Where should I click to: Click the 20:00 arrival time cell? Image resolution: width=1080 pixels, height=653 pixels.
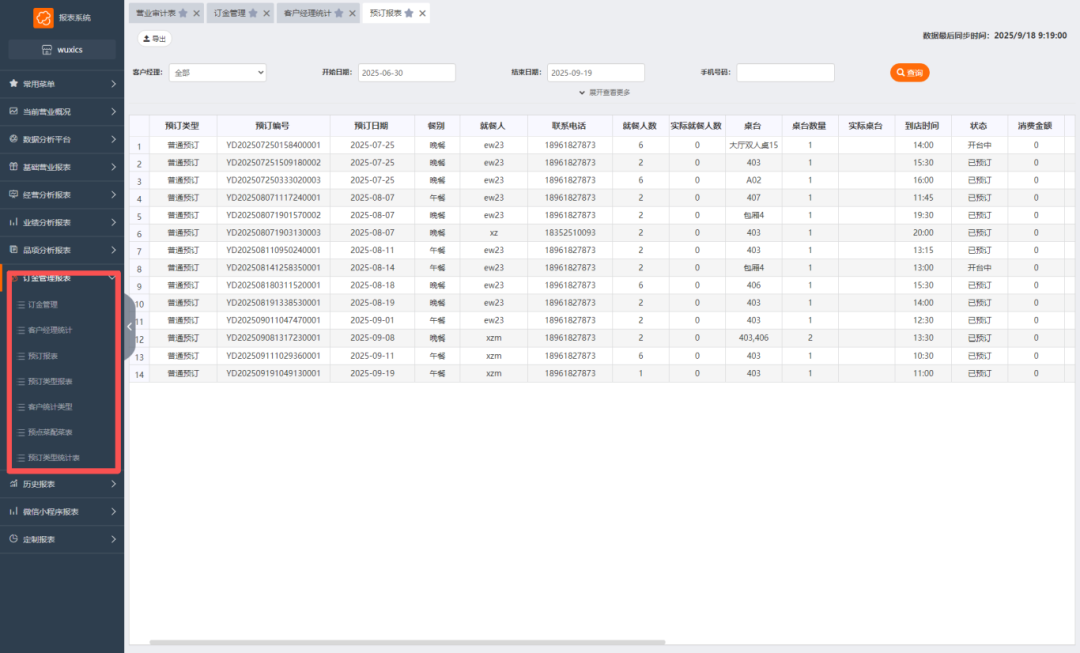(923, 233)
